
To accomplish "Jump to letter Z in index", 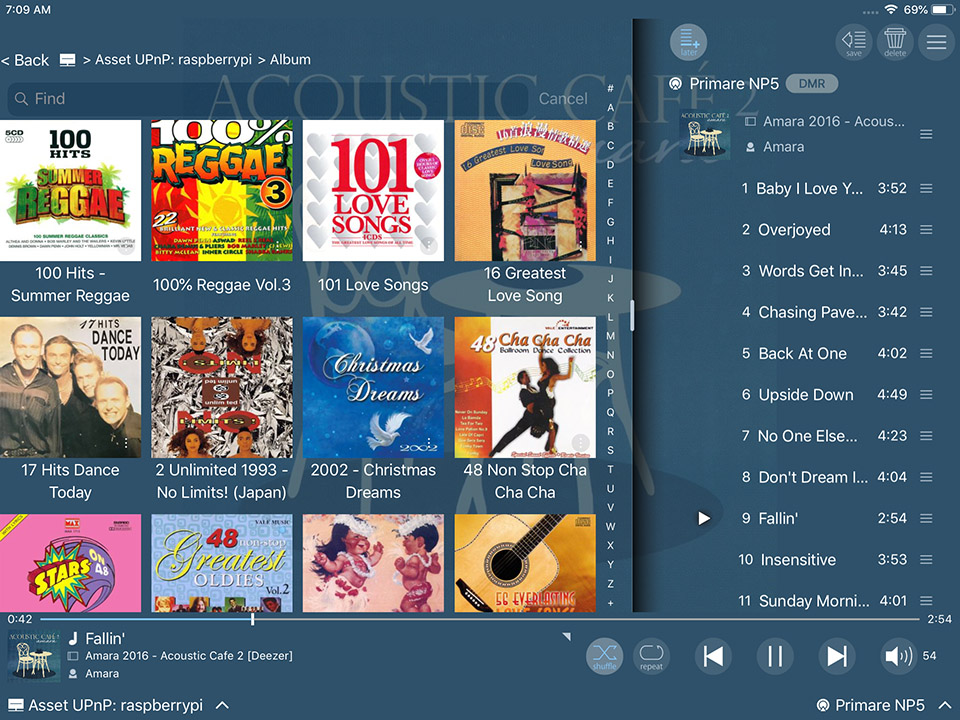I will [610, 584].
